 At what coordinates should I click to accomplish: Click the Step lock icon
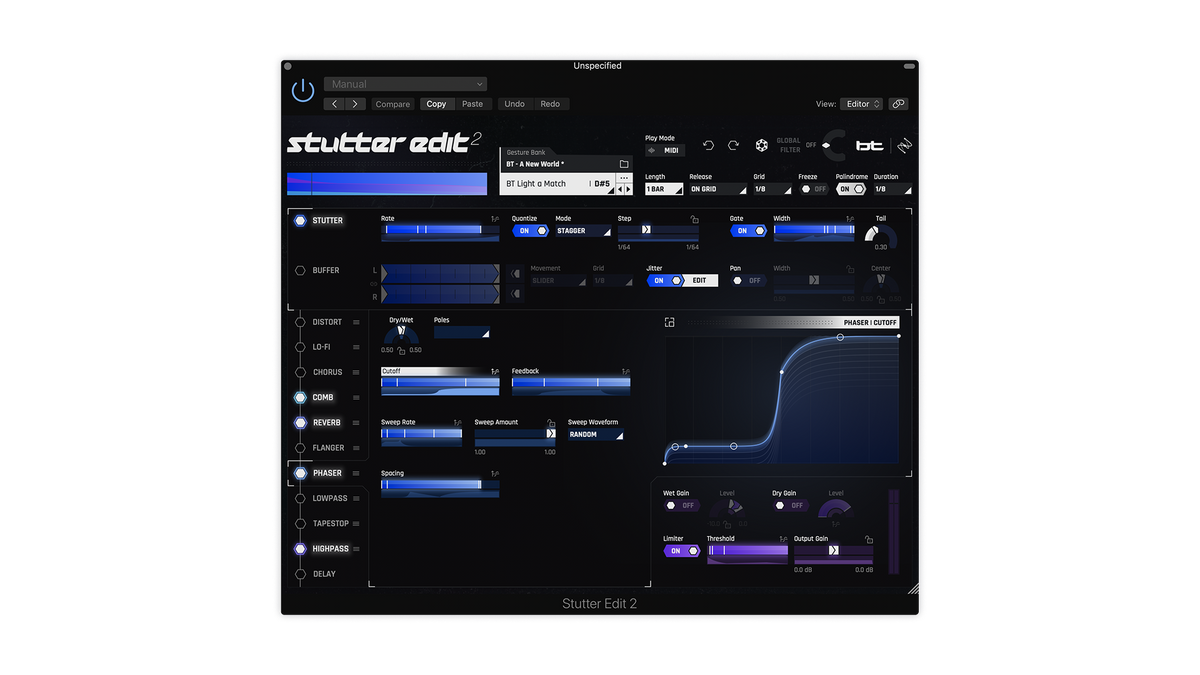(694, 219)
